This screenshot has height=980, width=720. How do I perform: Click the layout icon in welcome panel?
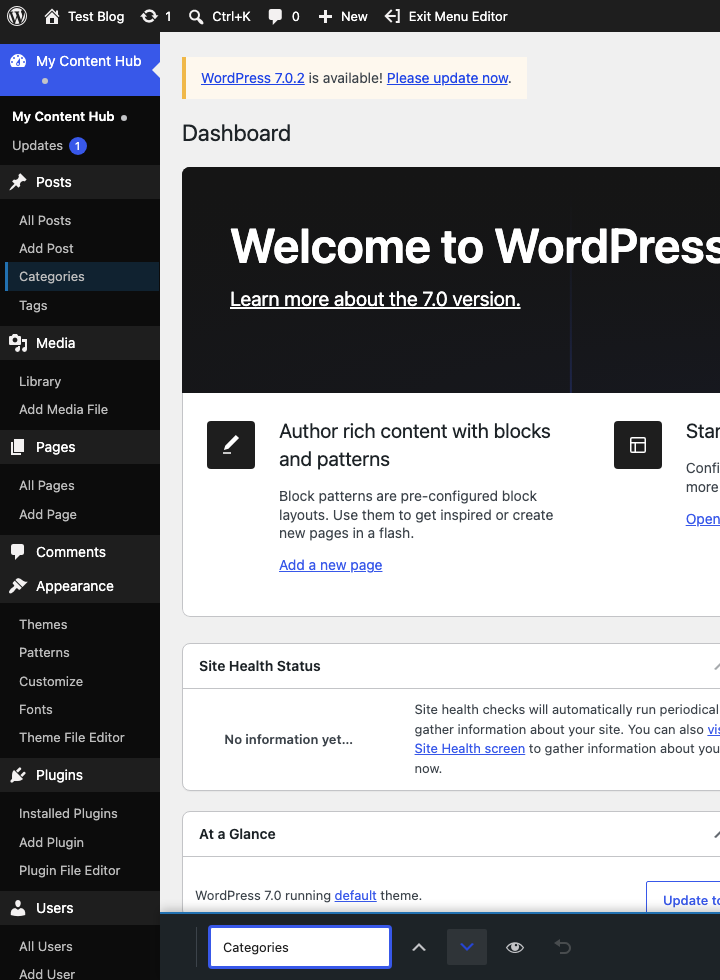point(638,445)
